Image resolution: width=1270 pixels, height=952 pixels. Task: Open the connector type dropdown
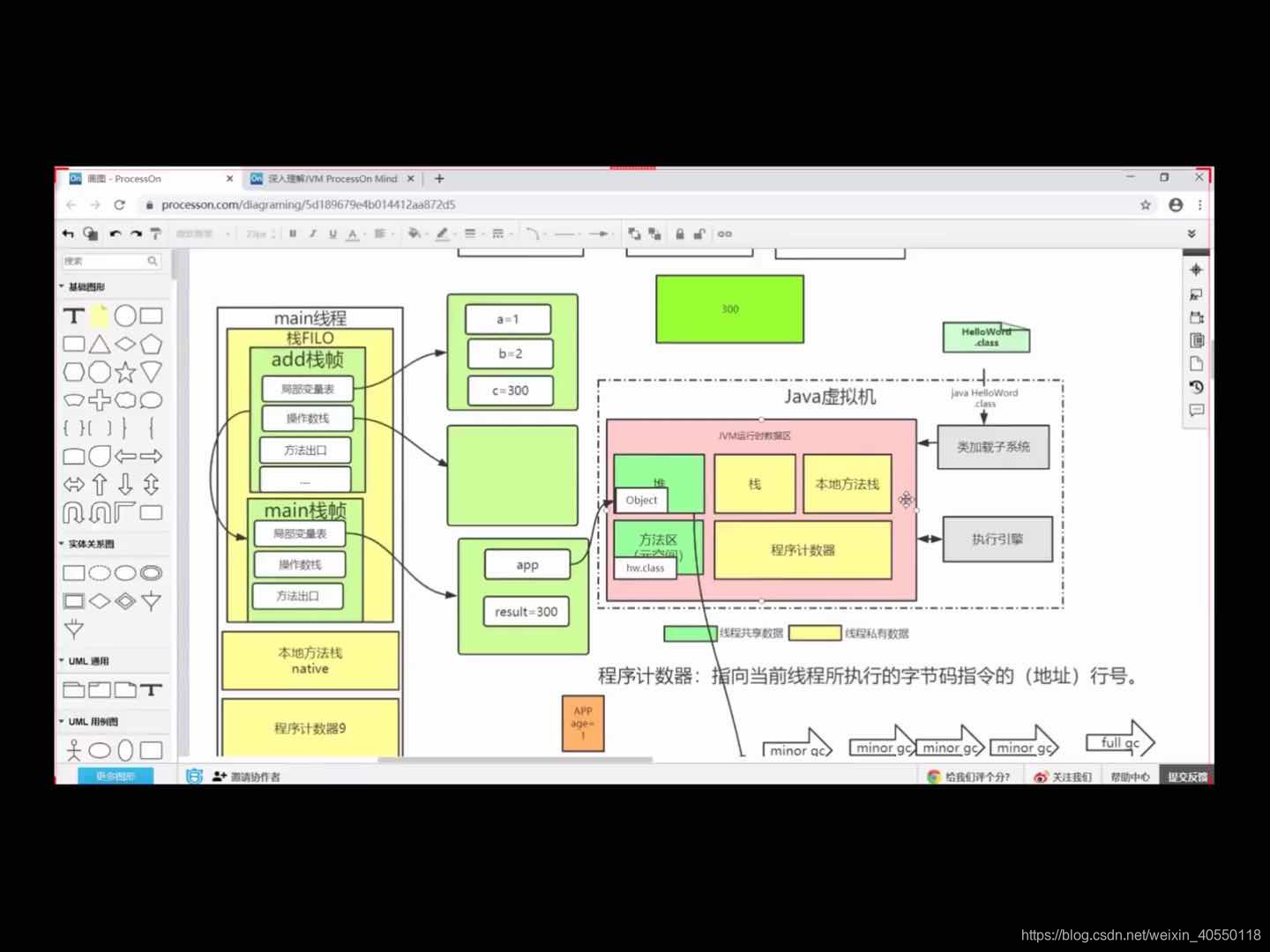(x=534, y=234)
